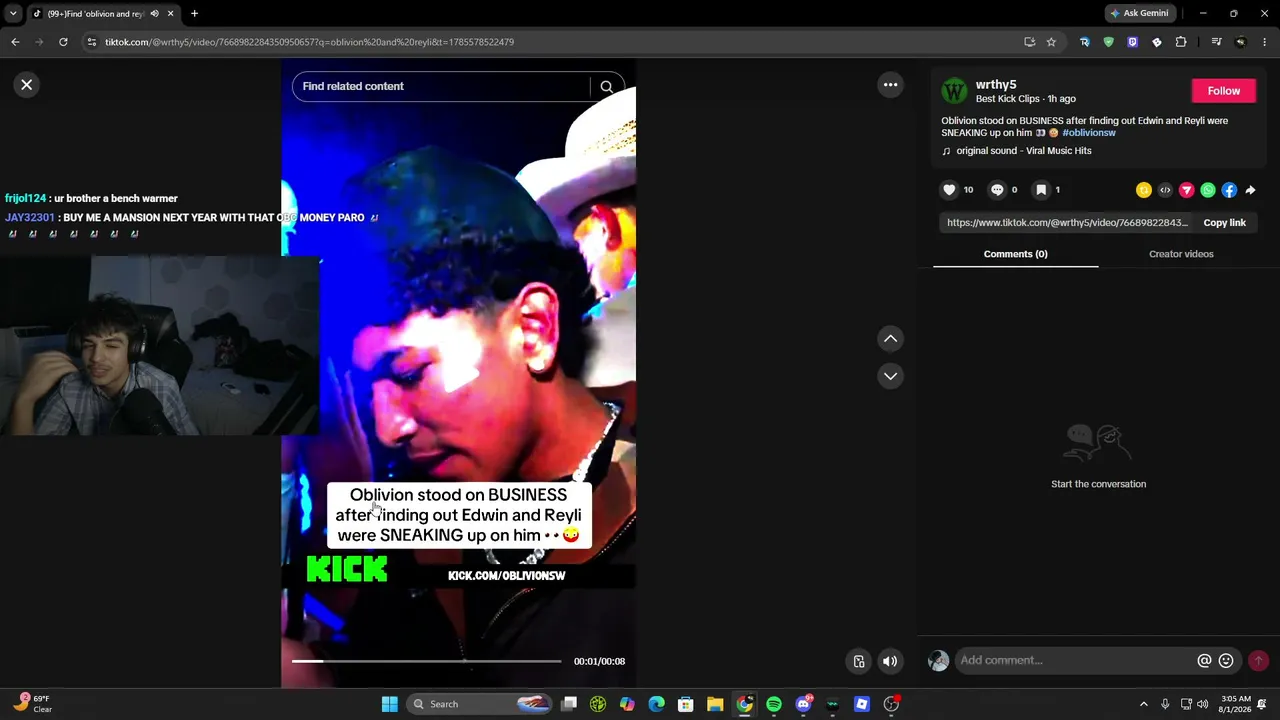This screenshot has height=720, width=1280.
Task: Open the Chrome tab search dropdown
Action: pyautogui.click(x=13, y=13)
